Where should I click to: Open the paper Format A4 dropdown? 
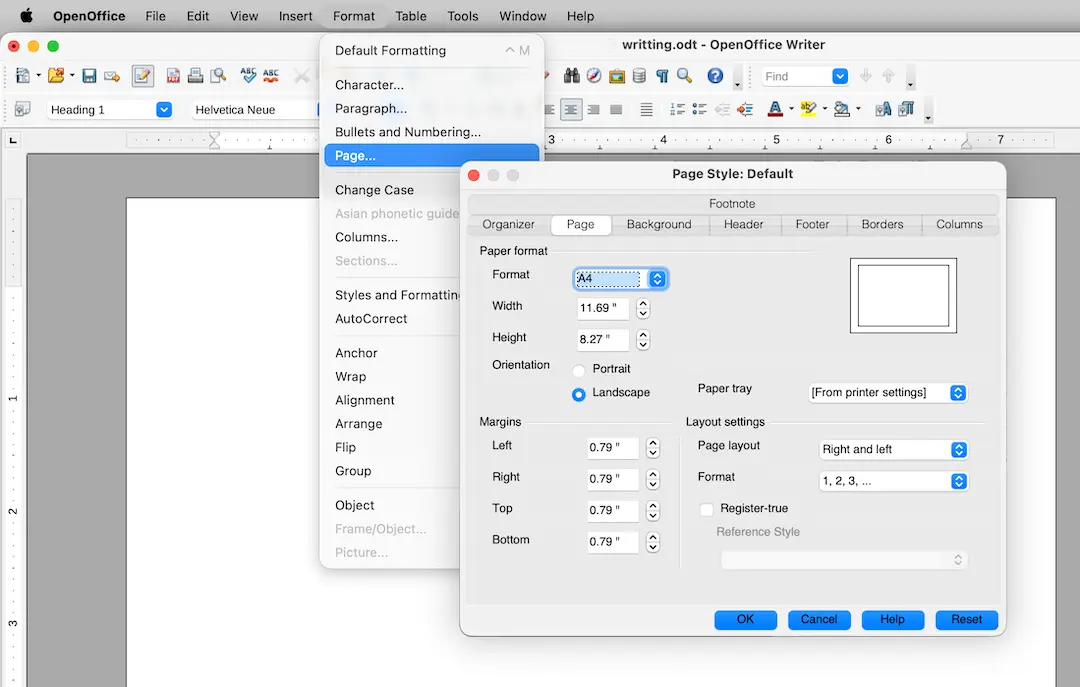621,278
